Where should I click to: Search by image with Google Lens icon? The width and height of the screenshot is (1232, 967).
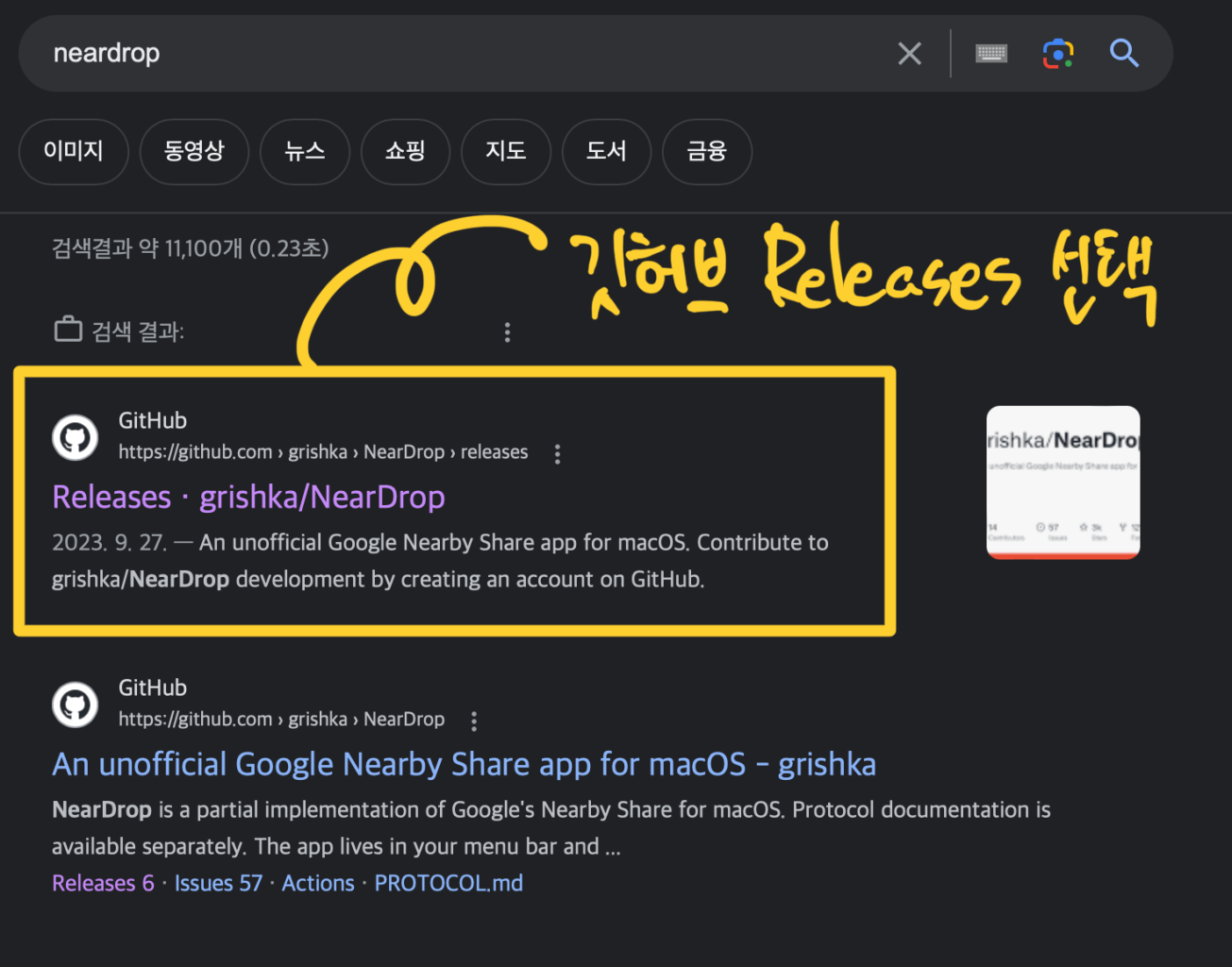click(x=1058, y=54)
